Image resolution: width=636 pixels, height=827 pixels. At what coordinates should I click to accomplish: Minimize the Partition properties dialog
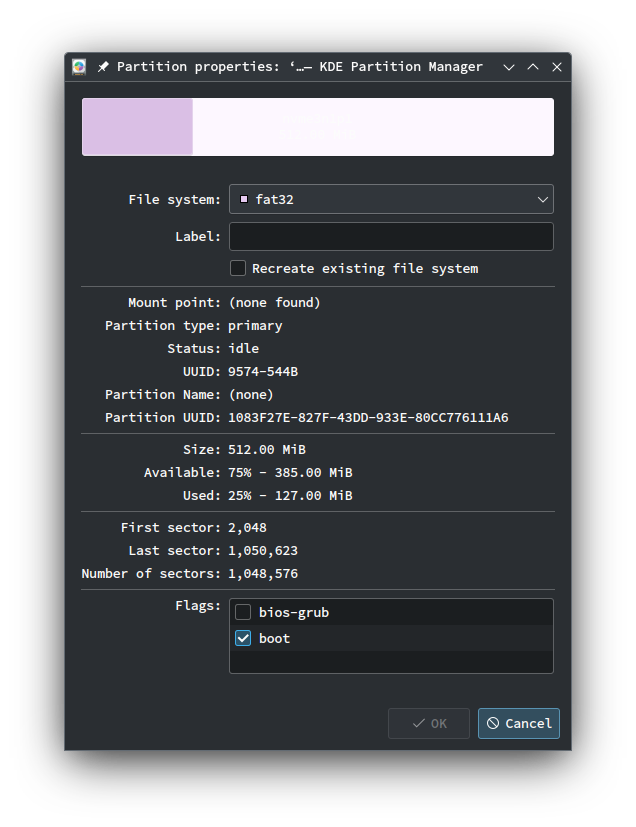pos(508,67)
